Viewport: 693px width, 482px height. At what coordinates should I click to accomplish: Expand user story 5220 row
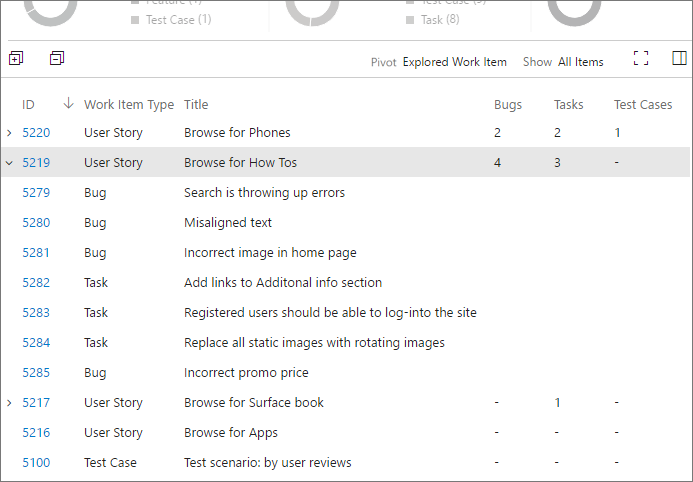point(9,133)
